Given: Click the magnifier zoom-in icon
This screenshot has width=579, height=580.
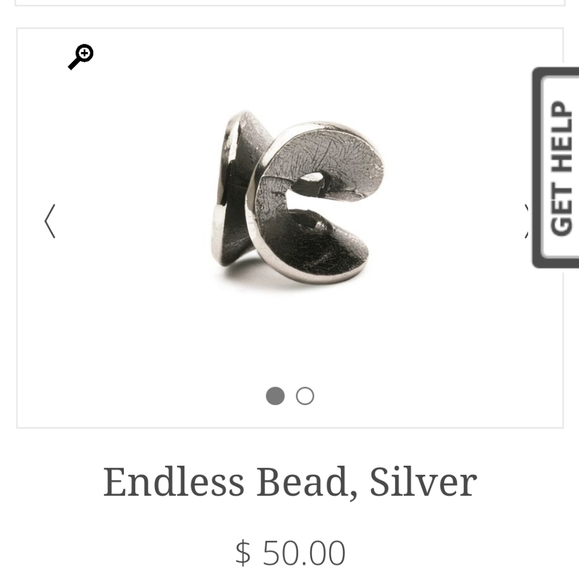Looking at the screenshot, I should (x=81, y=57).
